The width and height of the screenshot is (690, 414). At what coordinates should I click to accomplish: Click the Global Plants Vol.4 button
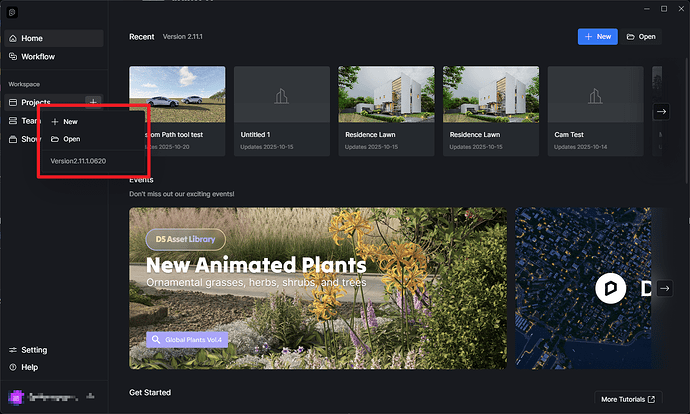[x=188, y=339]
